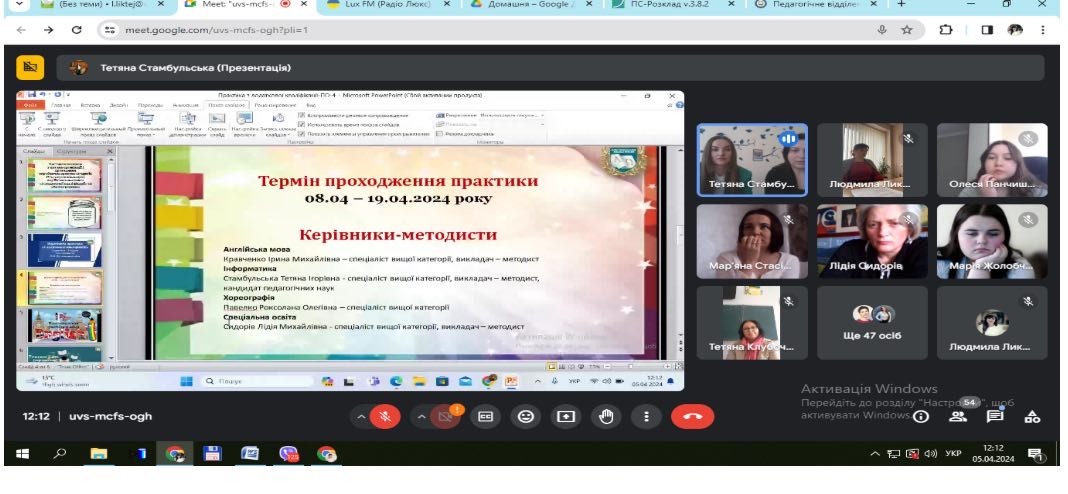This screenshot has height=494, width=1068.
Task: Expand microphone audio settings arrow
Action: pyautogui.click(x=361, y=416)
